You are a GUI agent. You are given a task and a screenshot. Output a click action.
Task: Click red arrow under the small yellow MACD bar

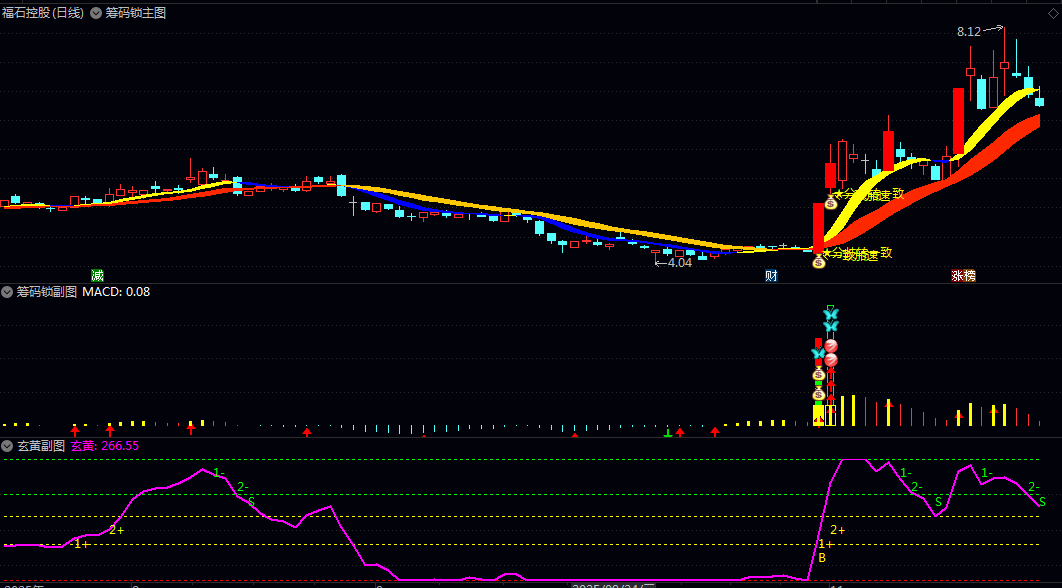point(191,428)
